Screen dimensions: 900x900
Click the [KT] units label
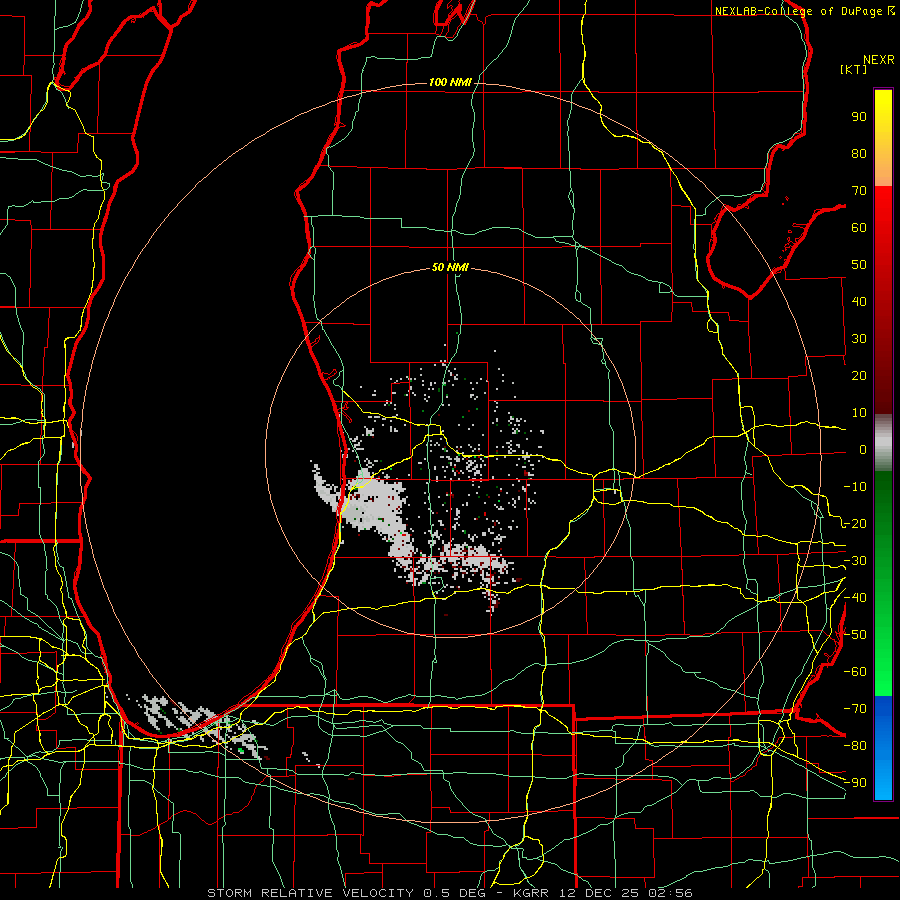(853, 69)
